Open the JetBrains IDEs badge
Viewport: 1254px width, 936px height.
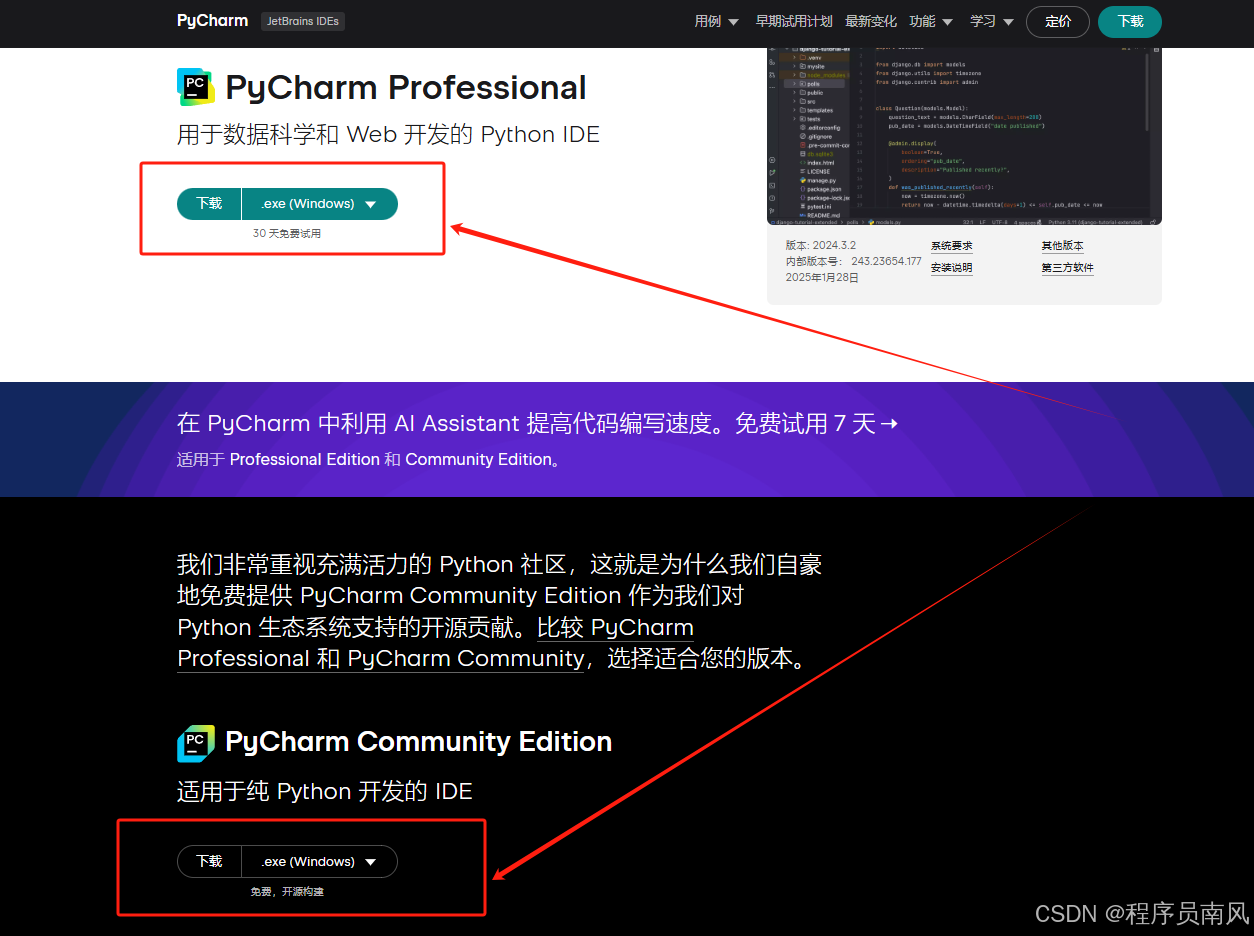303,21
